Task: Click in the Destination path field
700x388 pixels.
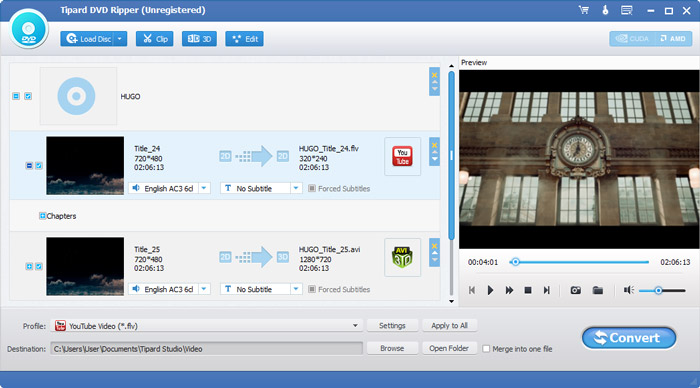Action: point(206,349)
